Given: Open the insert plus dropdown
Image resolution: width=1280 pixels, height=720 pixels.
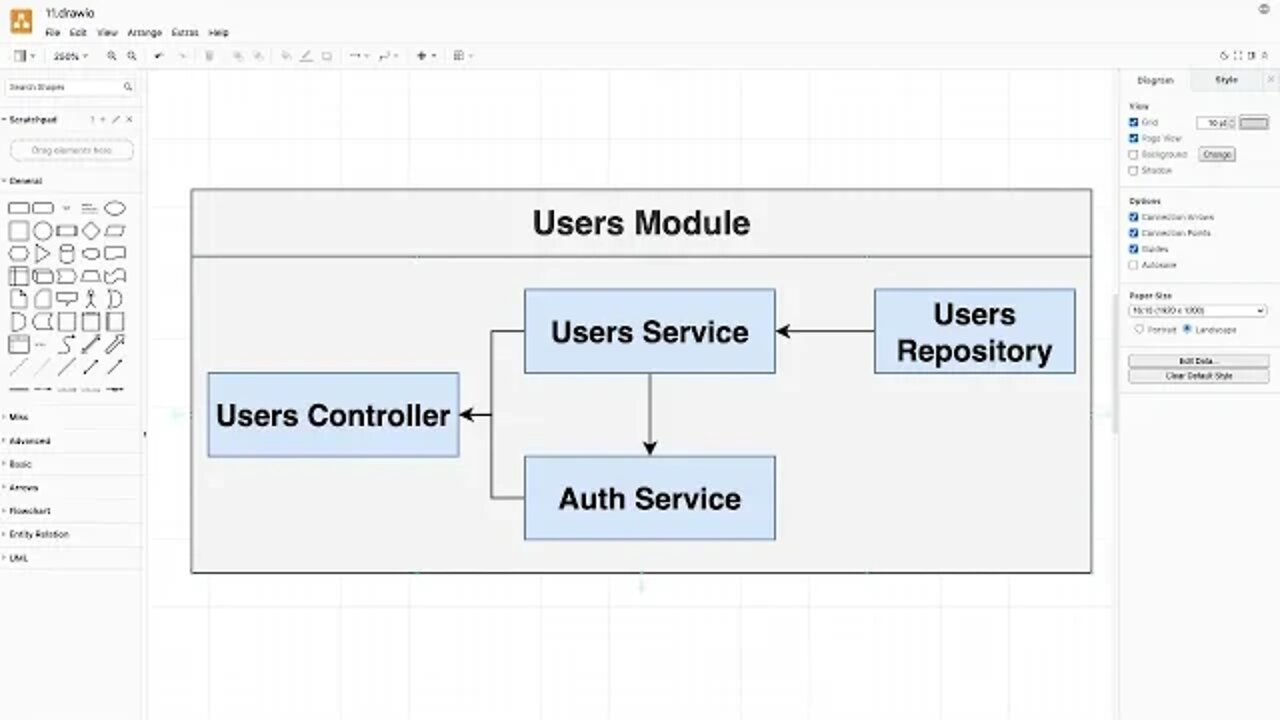Looking at the screenshot, I should 426,56.
